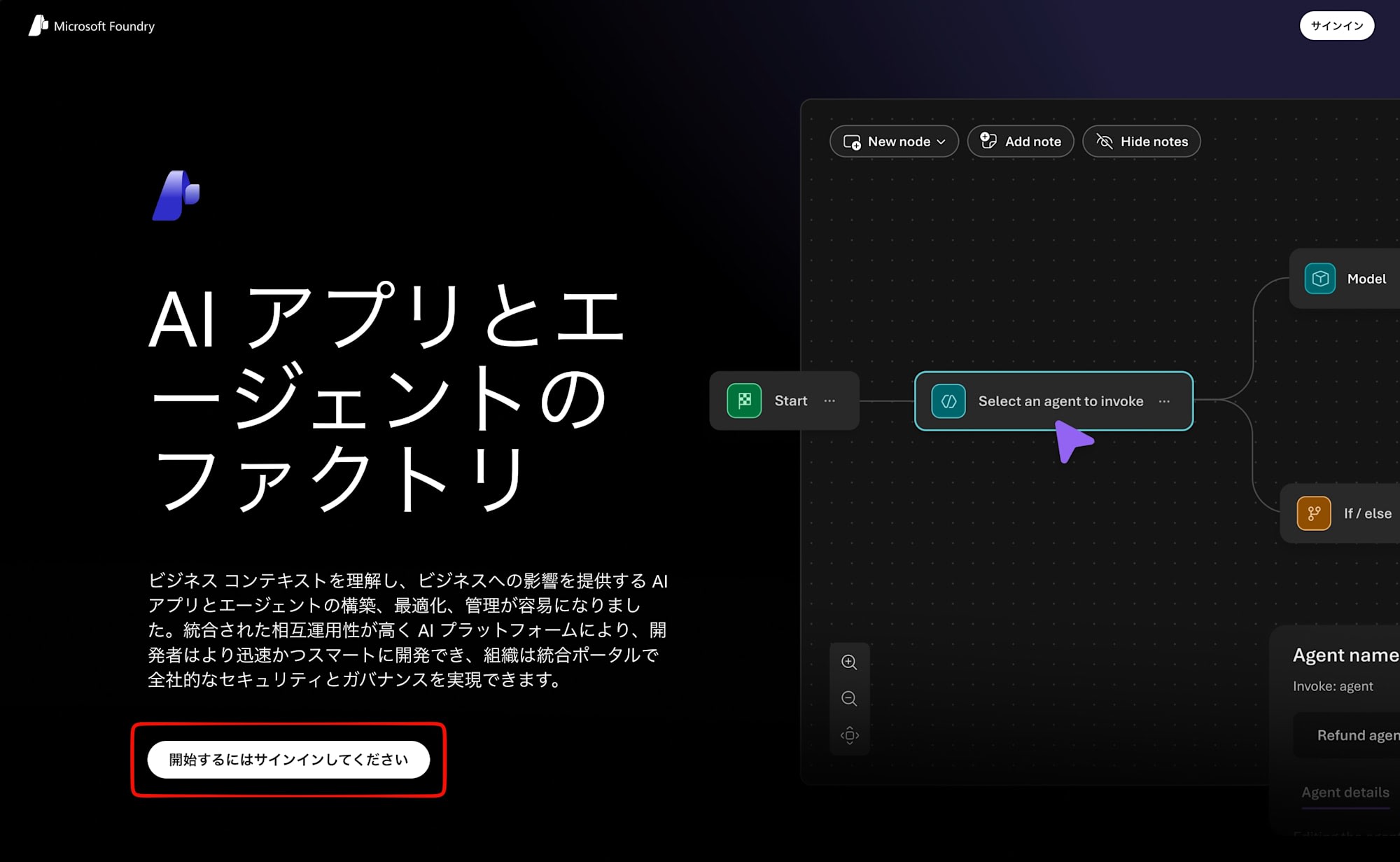Switch to the Agent details tab
Viewport: 1400px width, 862px height.
click(x=1345, y=793)
